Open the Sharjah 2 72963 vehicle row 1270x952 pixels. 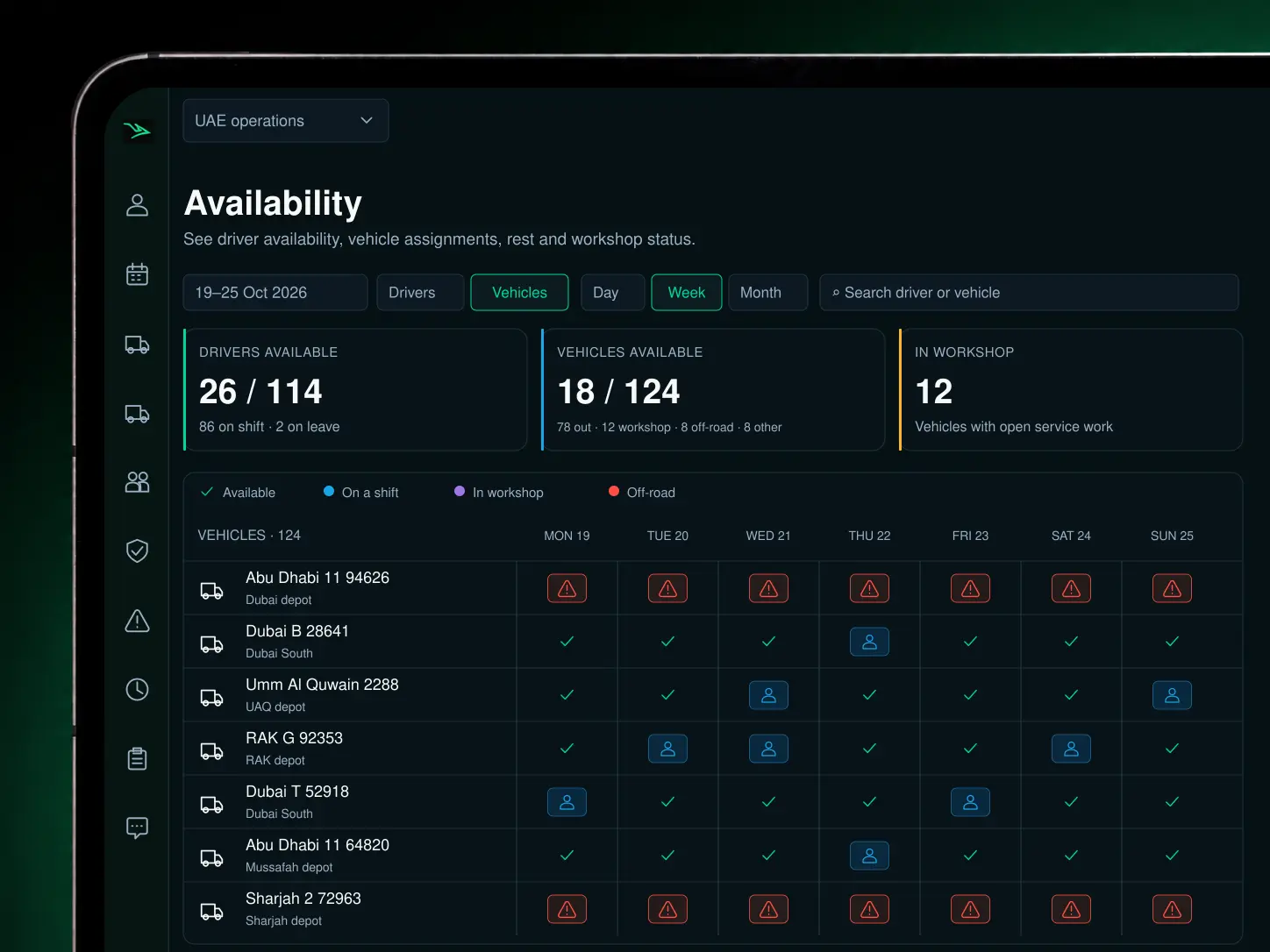pos(713,909)
